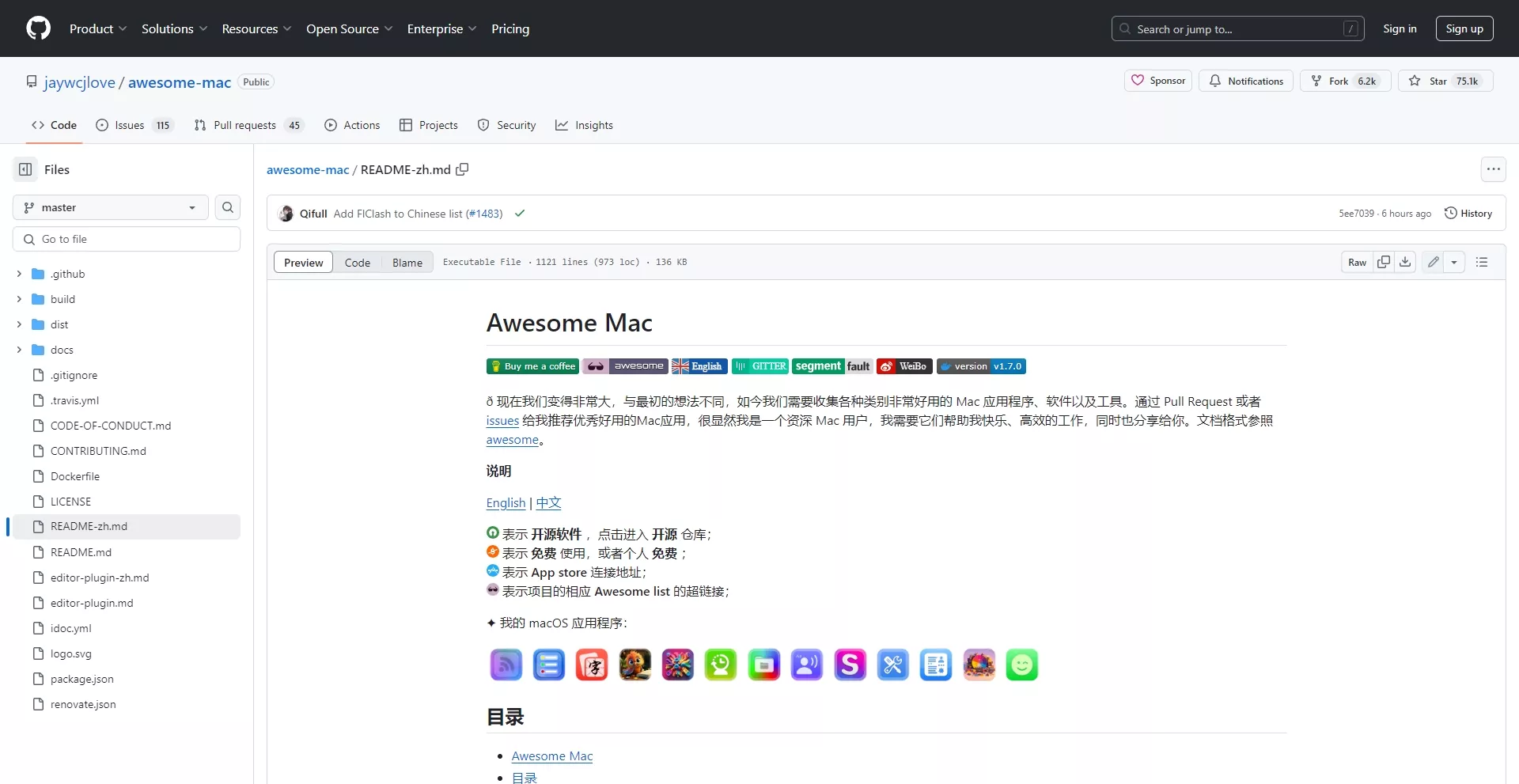Collapse the Files side panel

[x=25, y=169]
